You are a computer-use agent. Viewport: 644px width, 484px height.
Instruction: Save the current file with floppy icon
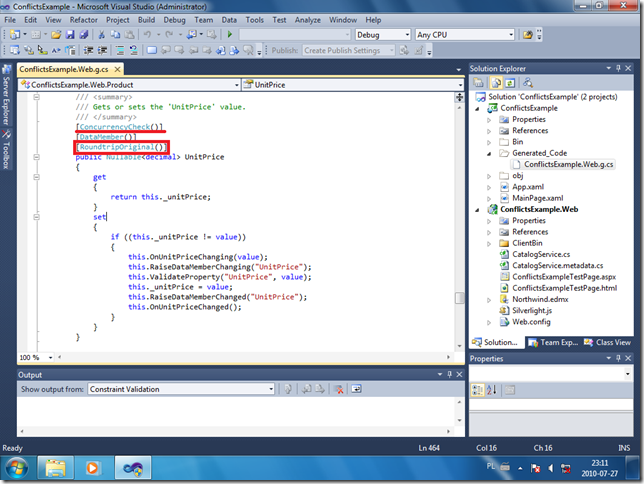pos(70,35)
